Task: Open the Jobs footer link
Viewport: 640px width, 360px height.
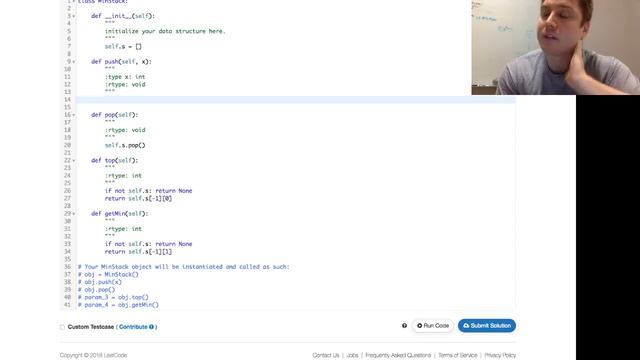Action: (x=352, y=356)
